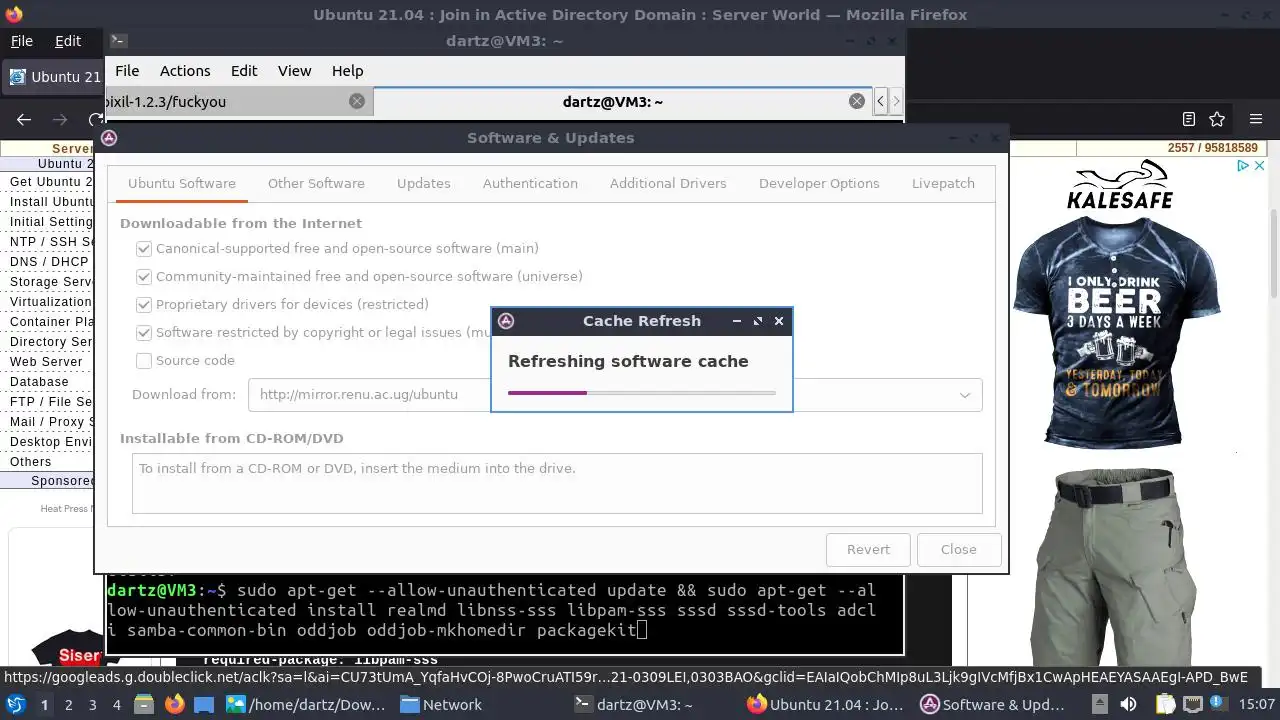This screenshot has height=720, width=1280.
Task: Close the advertisement with its X icon
Action: tap(1260, 166)
